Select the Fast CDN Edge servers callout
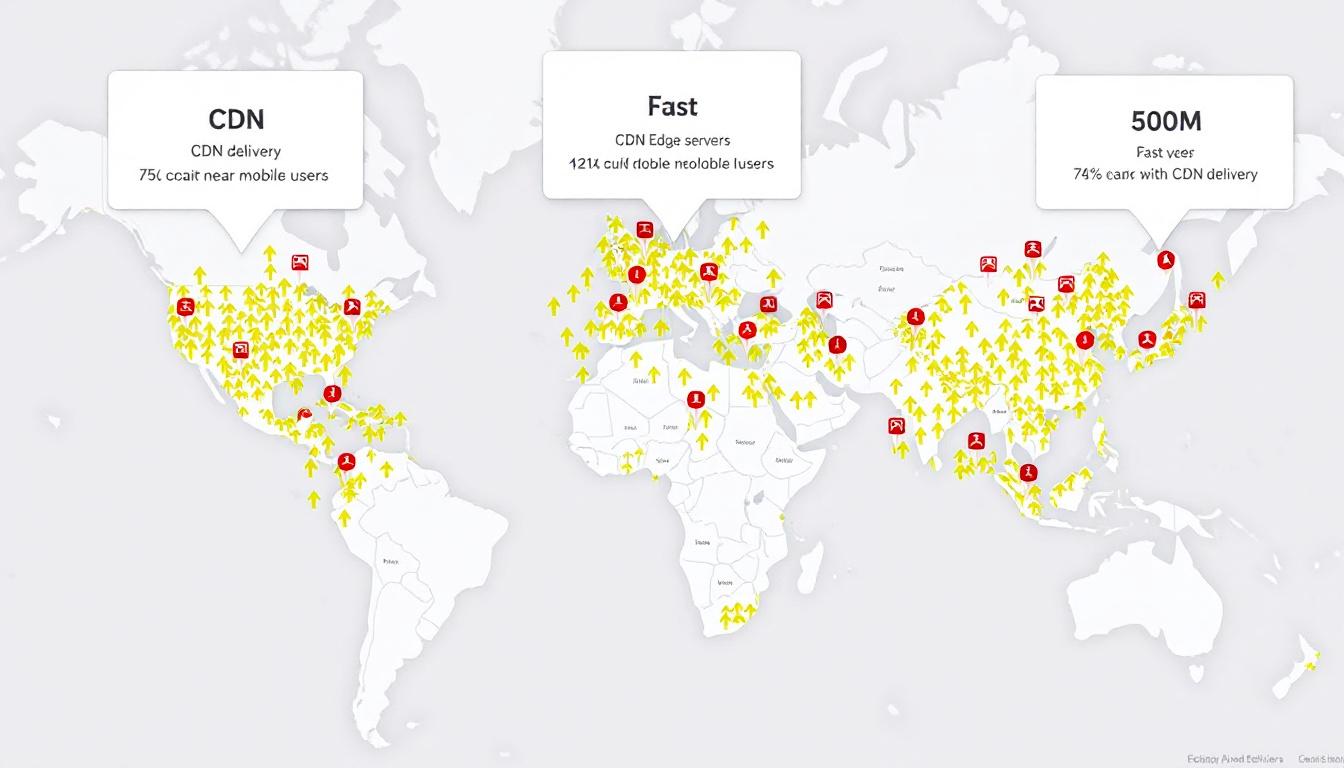Screen dimensions: 1344x768 (671, 125)
